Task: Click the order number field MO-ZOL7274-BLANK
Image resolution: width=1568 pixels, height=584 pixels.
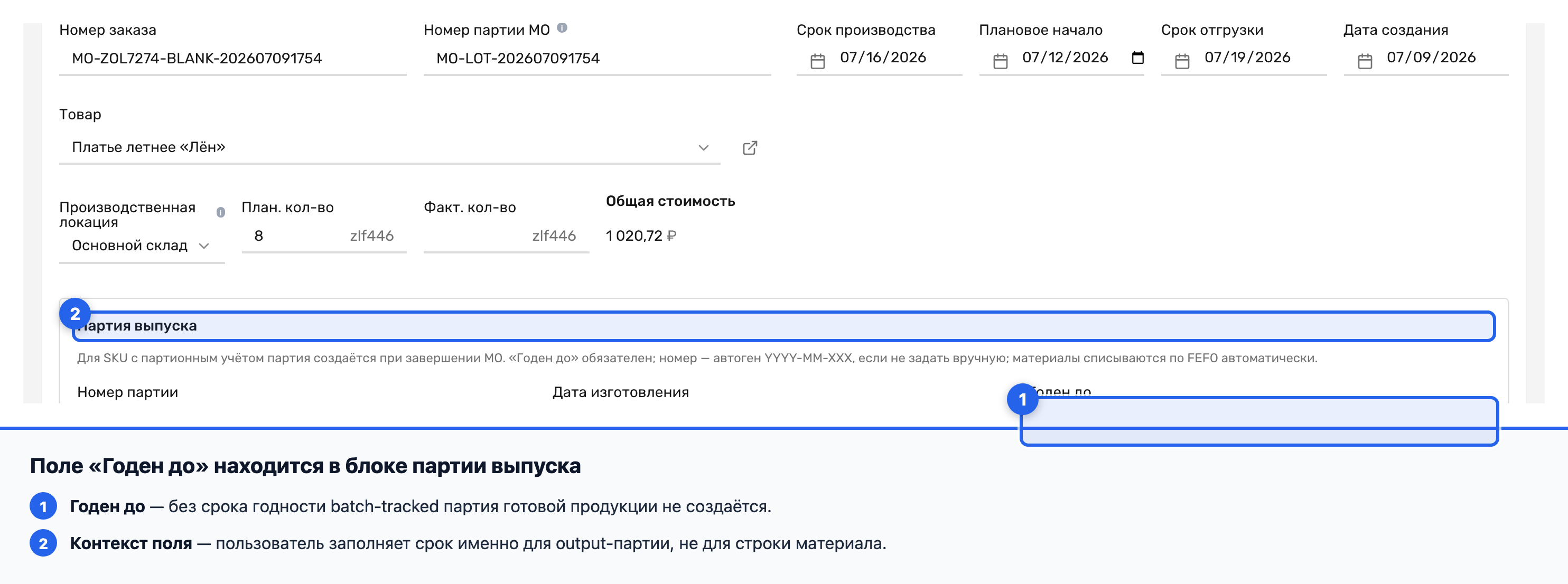Action: click(x=232, y=59)
